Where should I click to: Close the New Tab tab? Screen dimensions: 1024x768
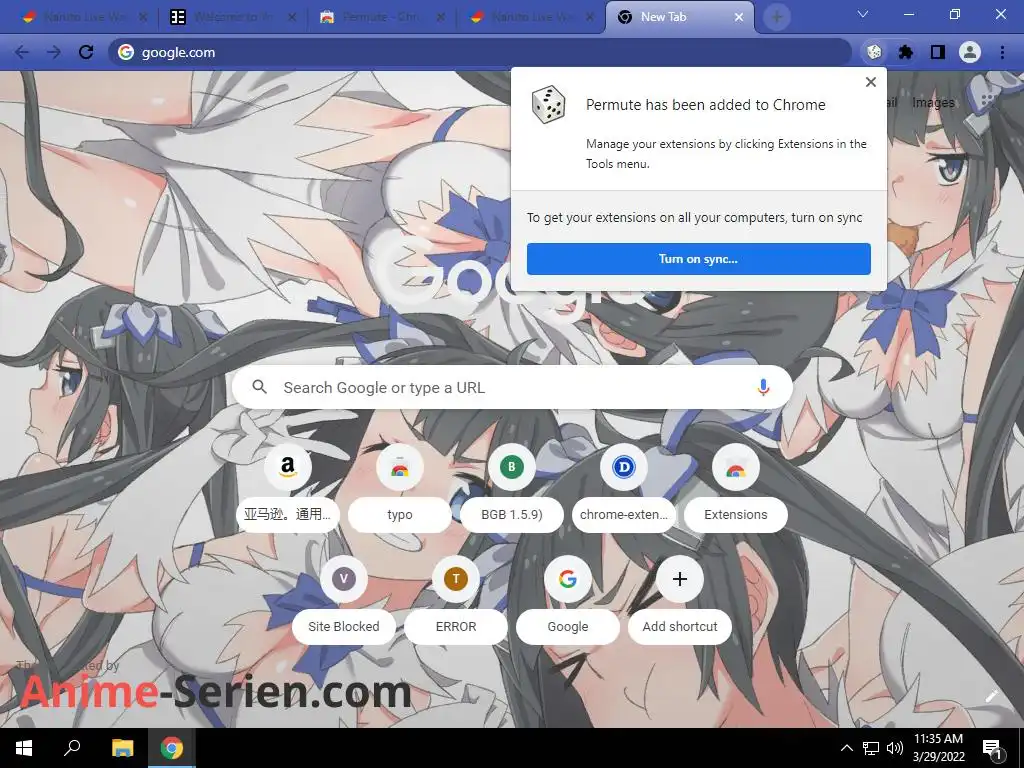(739, 17)
